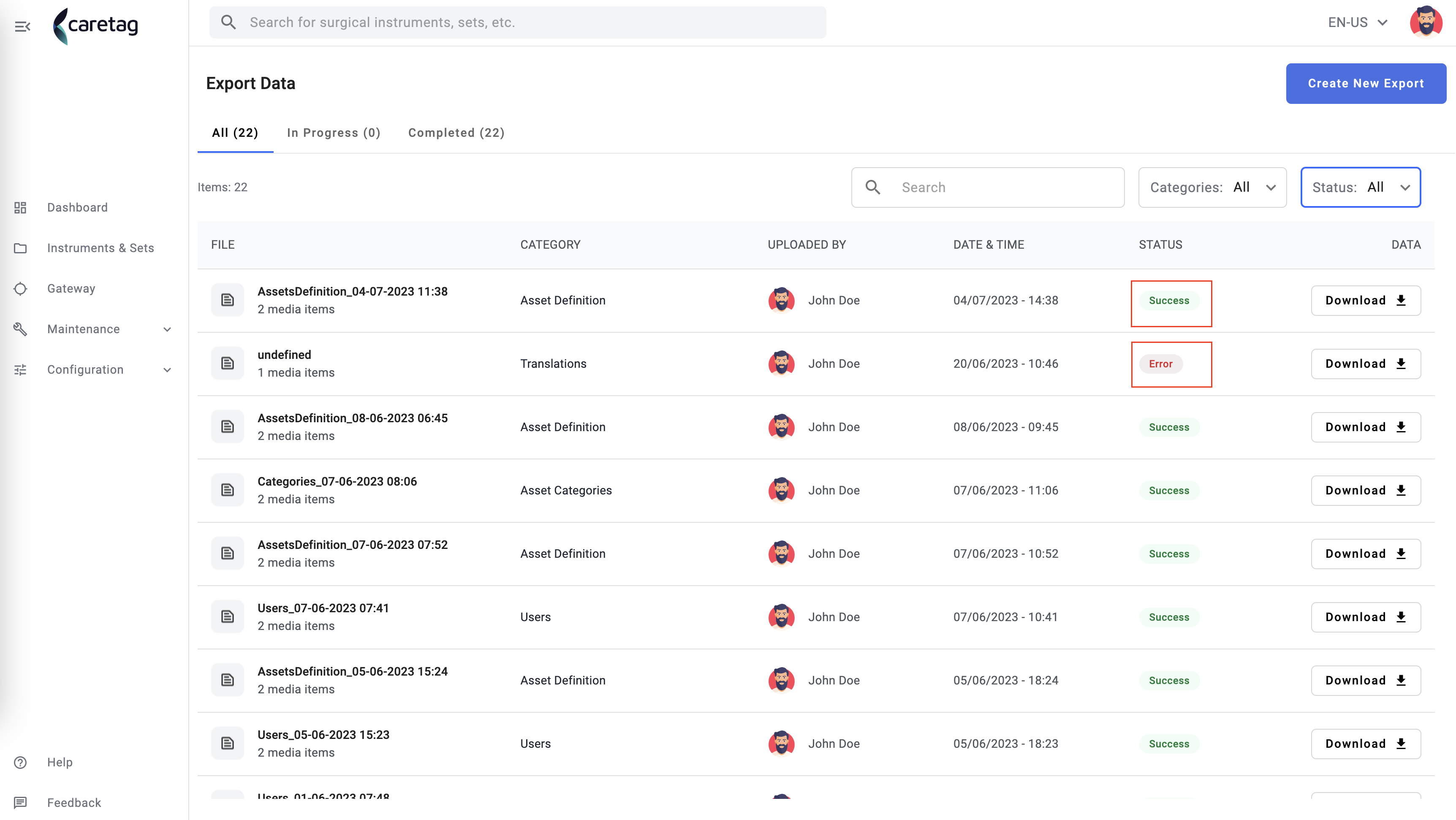This screenshot has width=1456, height=820.
Task: Click file icon for AssetsDefinition_04-07-2023 11:38
Action: pos(227,300)
